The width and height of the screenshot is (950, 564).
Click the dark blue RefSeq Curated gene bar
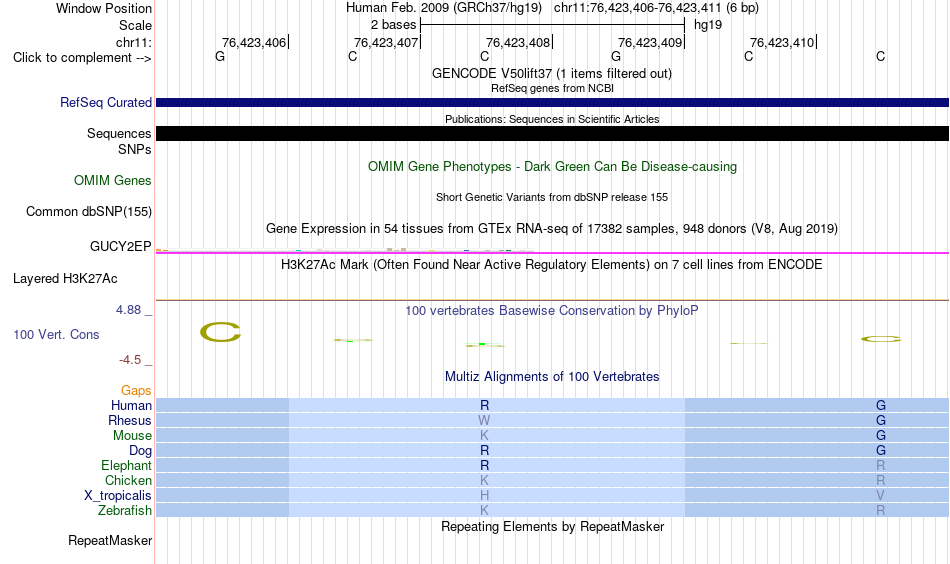(x=552, y=102)
